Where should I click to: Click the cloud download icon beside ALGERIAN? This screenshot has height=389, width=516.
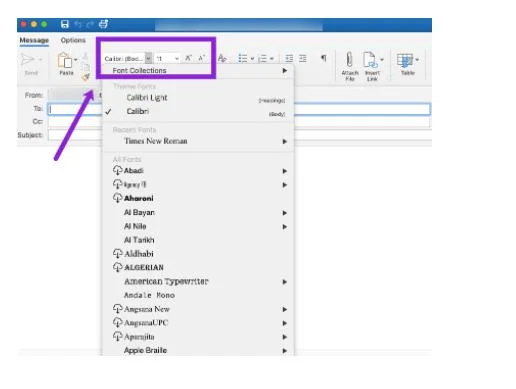pyautogui.click(x=117, y=267)
